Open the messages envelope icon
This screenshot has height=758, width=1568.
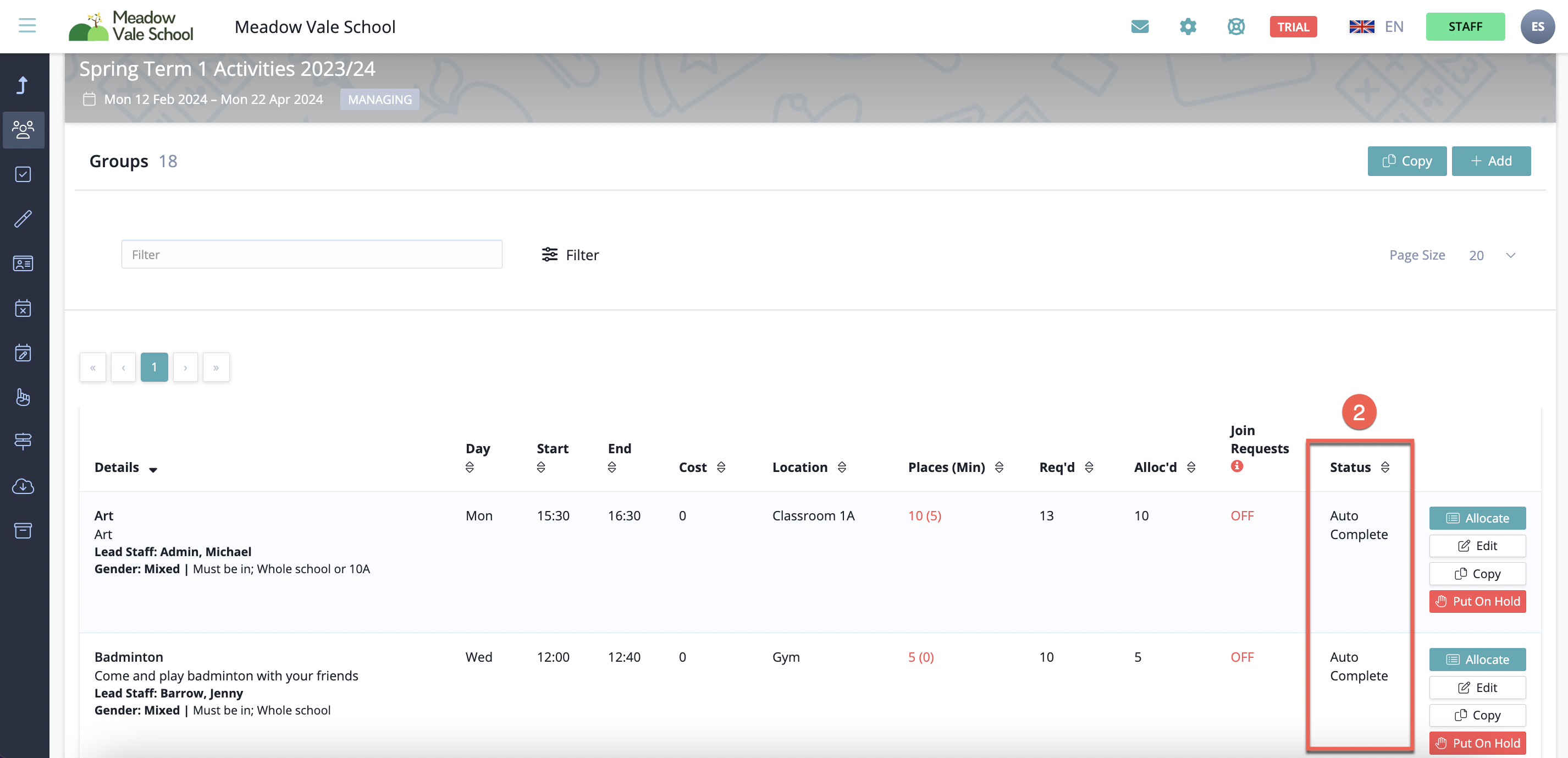click(1140, 26)
